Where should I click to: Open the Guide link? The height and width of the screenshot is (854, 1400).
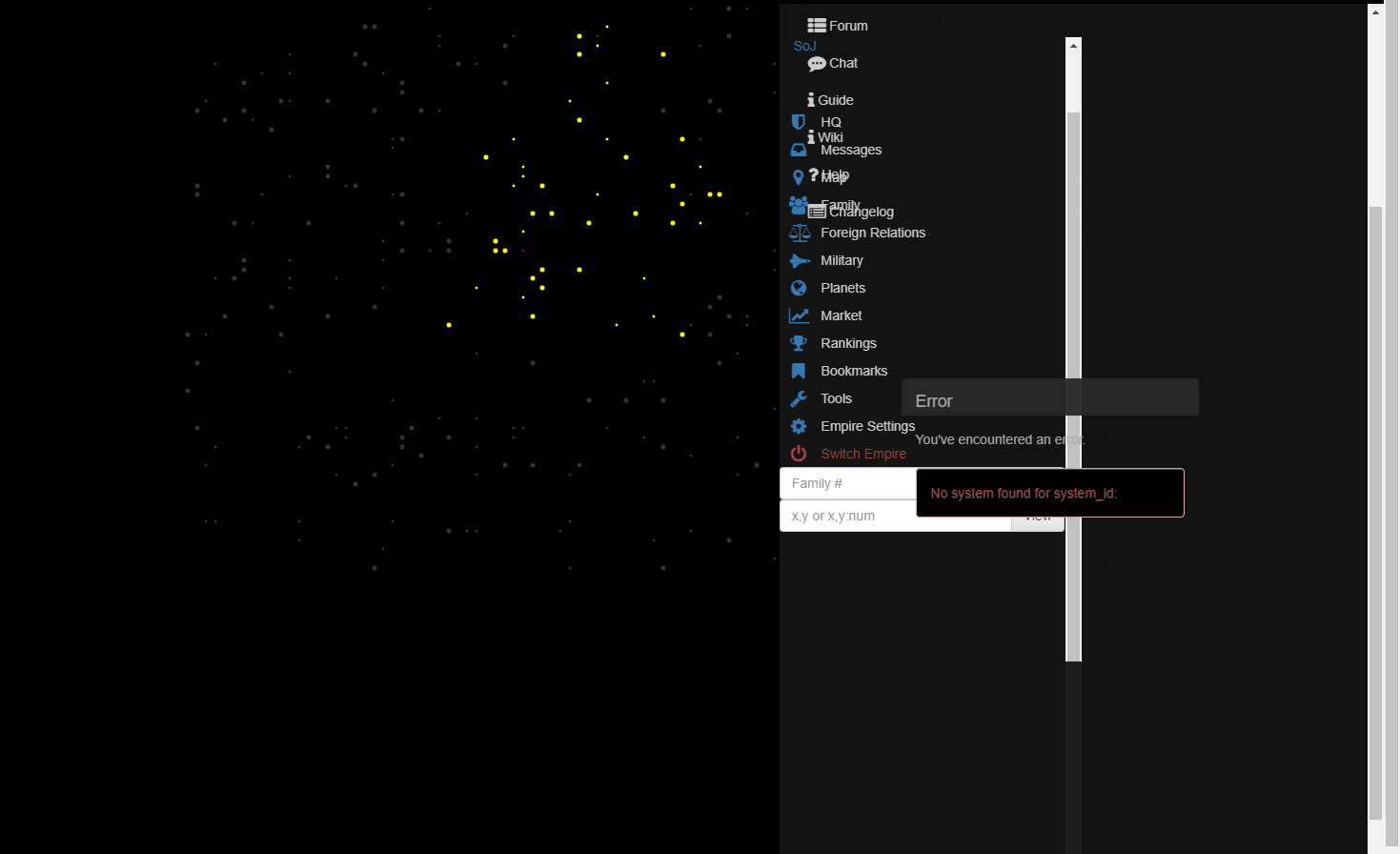coord(836,100)
